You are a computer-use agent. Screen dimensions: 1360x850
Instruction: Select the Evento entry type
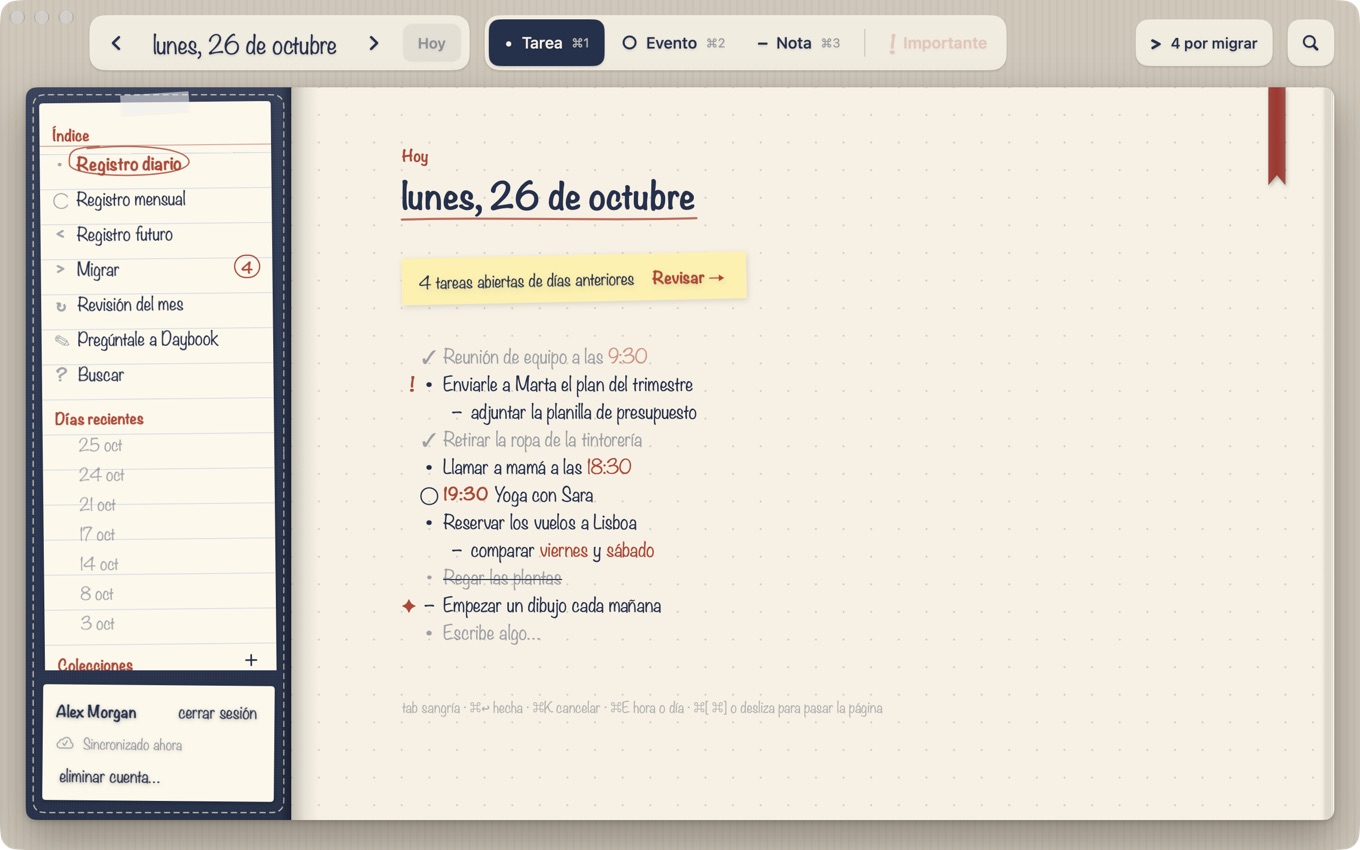click(673, 43)
